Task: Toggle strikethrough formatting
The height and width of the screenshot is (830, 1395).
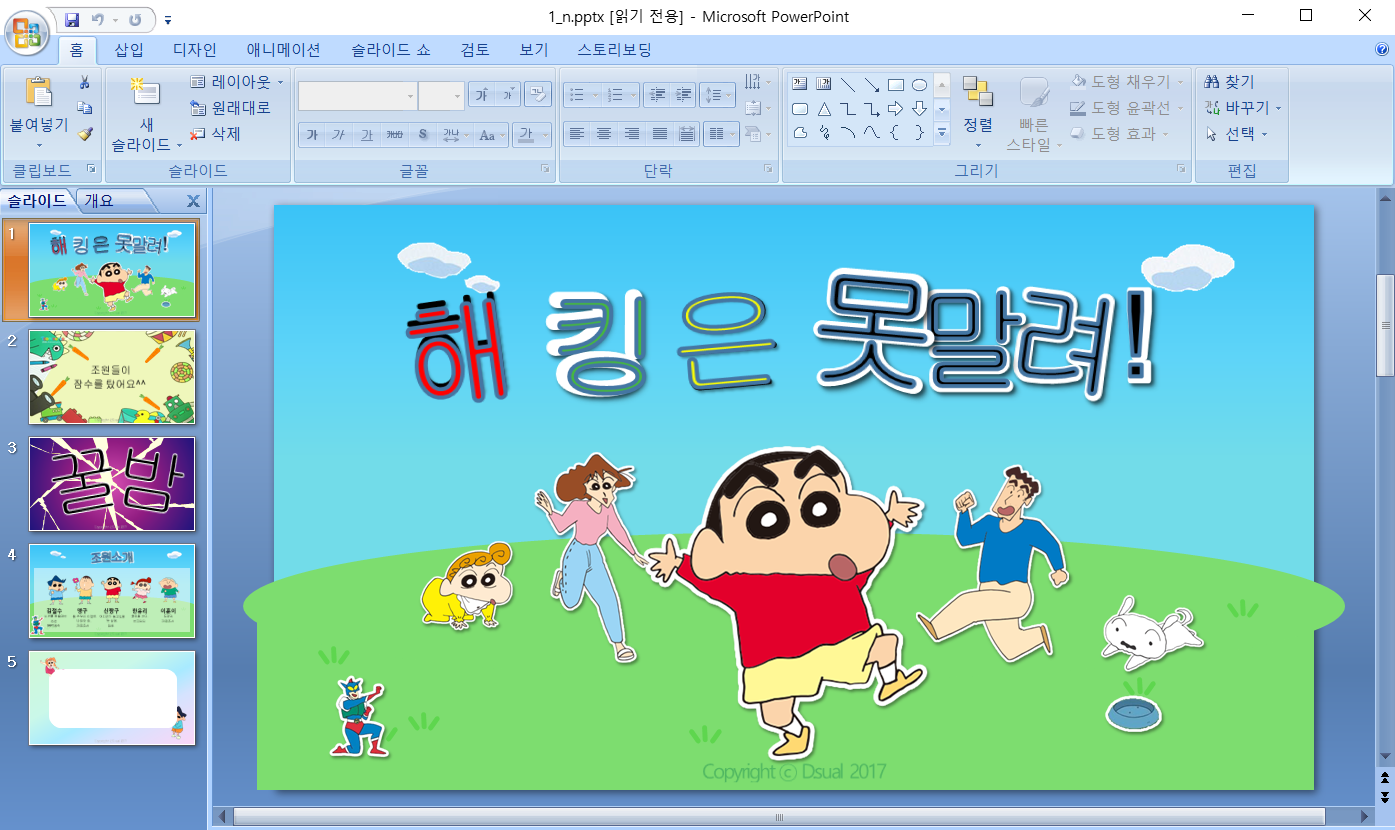Action: coord(395,135)
